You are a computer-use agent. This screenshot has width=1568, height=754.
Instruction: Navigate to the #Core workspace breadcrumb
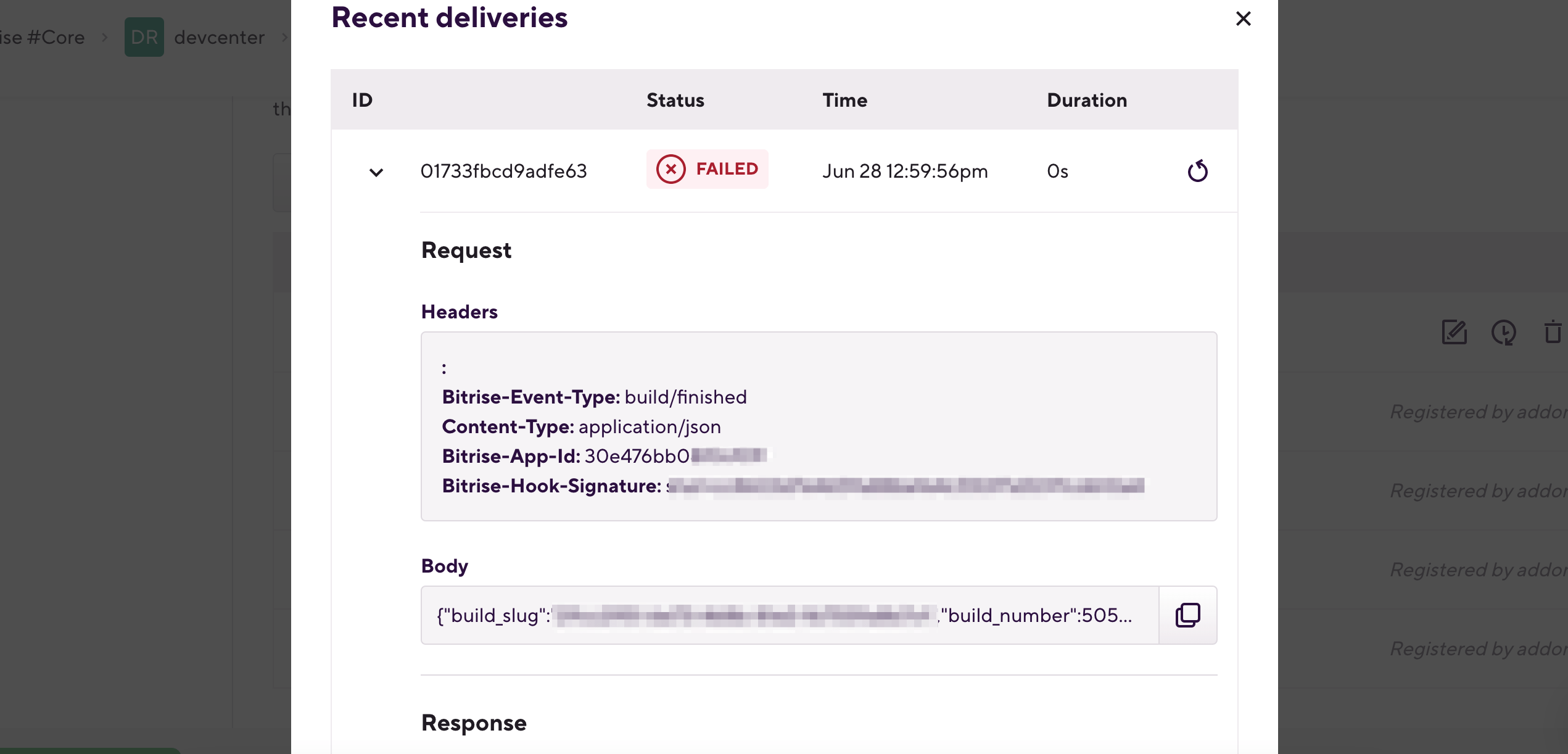coord(43,37)
